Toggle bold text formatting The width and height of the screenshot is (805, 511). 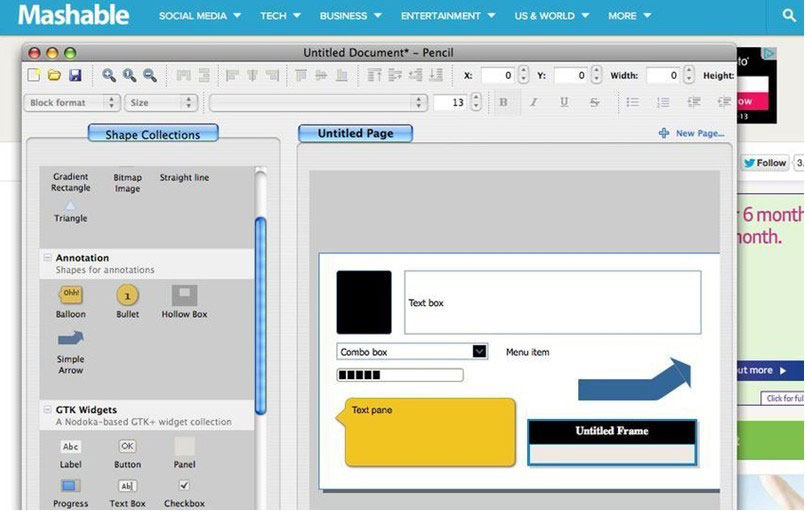[x=503, y=102]
